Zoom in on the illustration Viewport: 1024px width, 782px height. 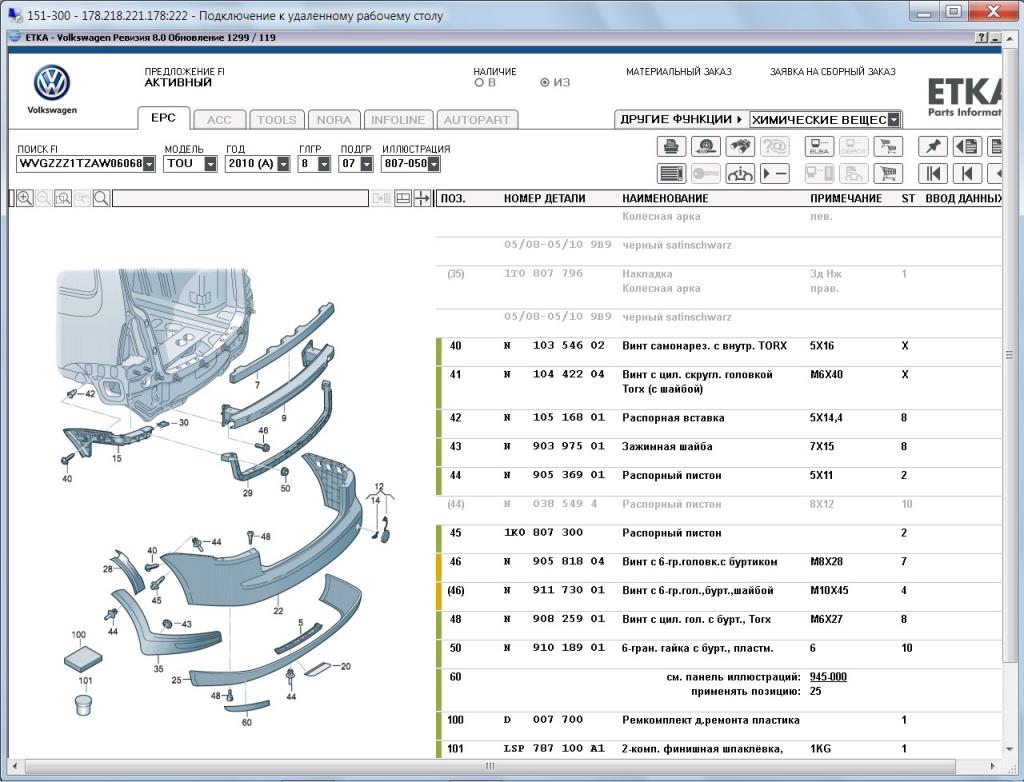tap(25, 198)
